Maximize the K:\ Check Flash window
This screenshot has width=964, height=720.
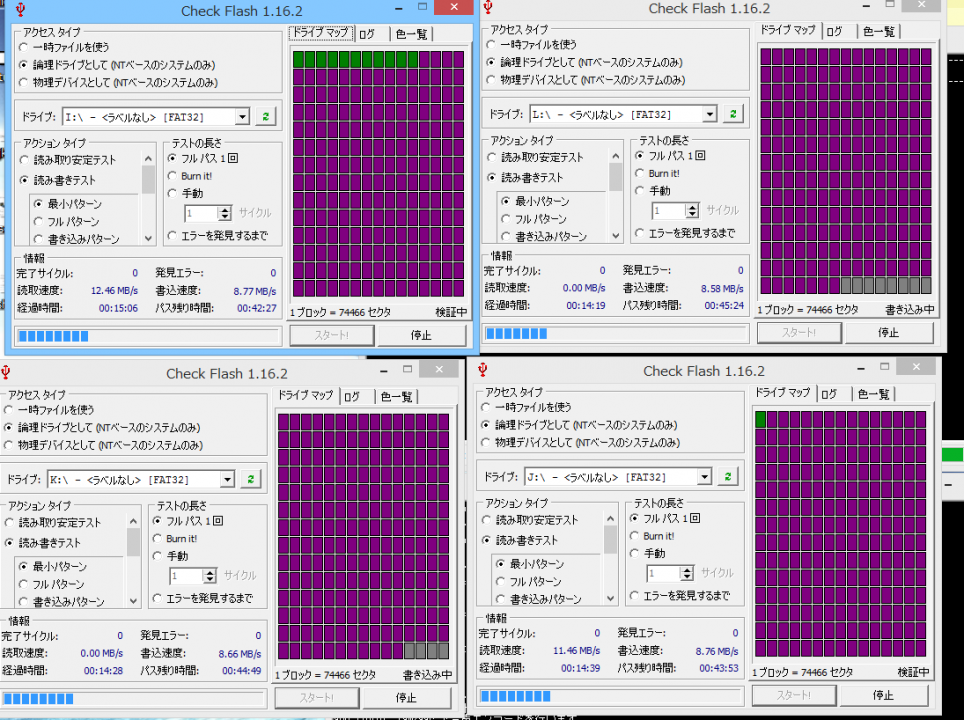(x=407, y=370)
